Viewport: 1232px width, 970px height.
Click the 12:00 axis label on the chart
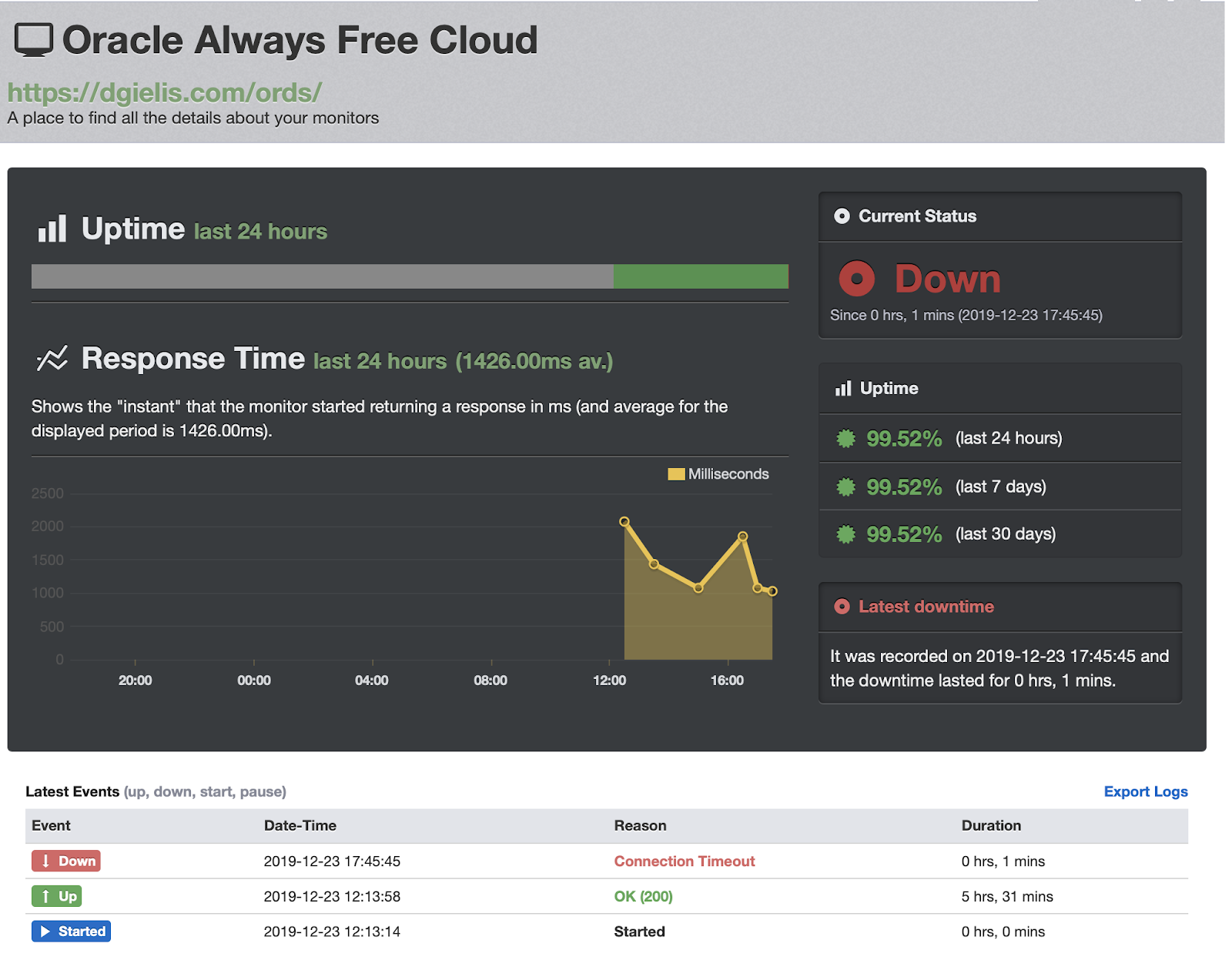609,681
